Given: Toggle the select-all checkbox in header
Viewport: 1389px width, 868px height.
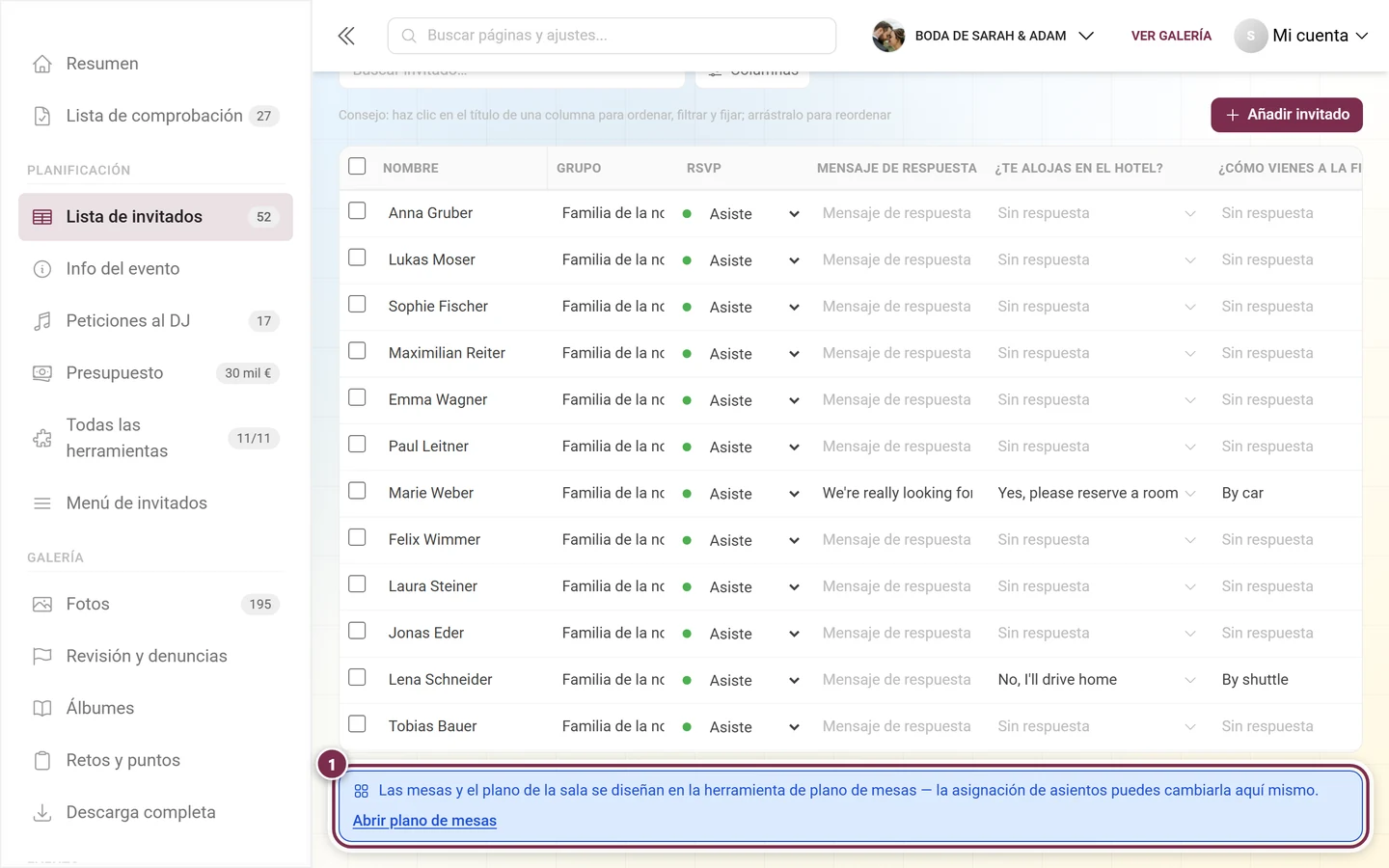Looking at the screenshot, I should click(357, 166).
